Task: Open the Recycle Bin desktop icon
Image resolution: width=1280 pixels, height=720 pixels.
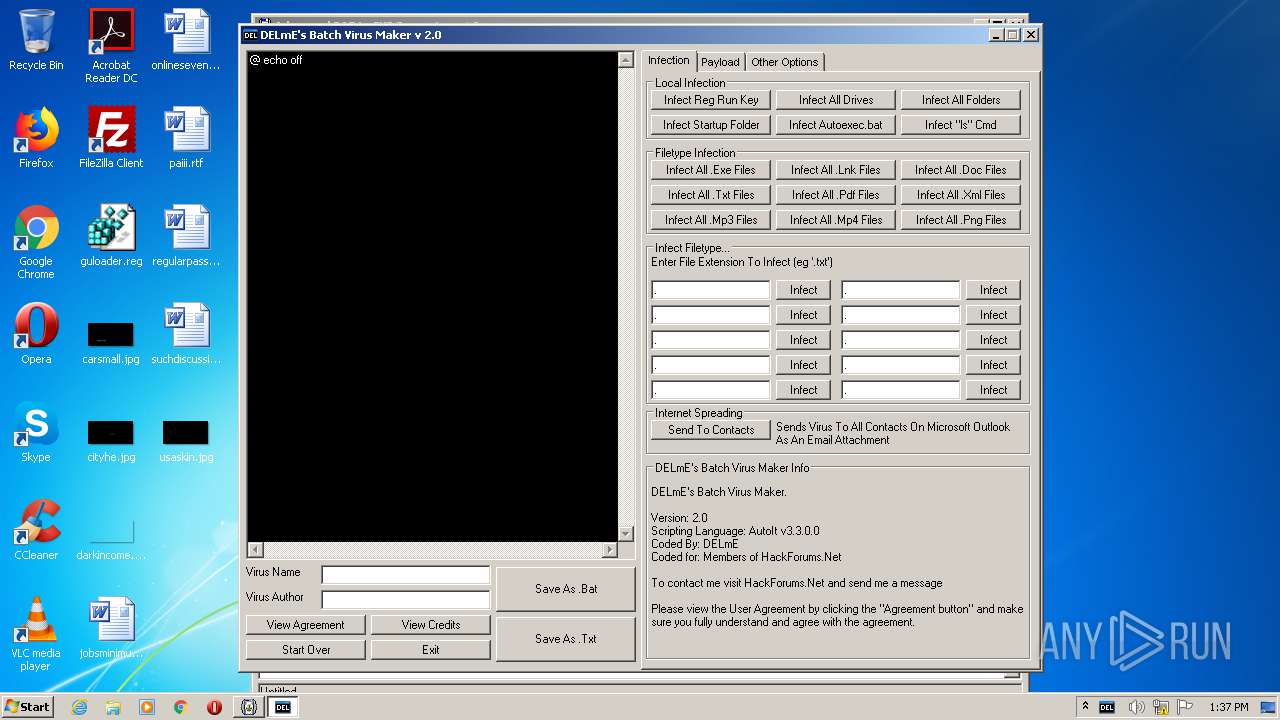Action: point(36,40)
